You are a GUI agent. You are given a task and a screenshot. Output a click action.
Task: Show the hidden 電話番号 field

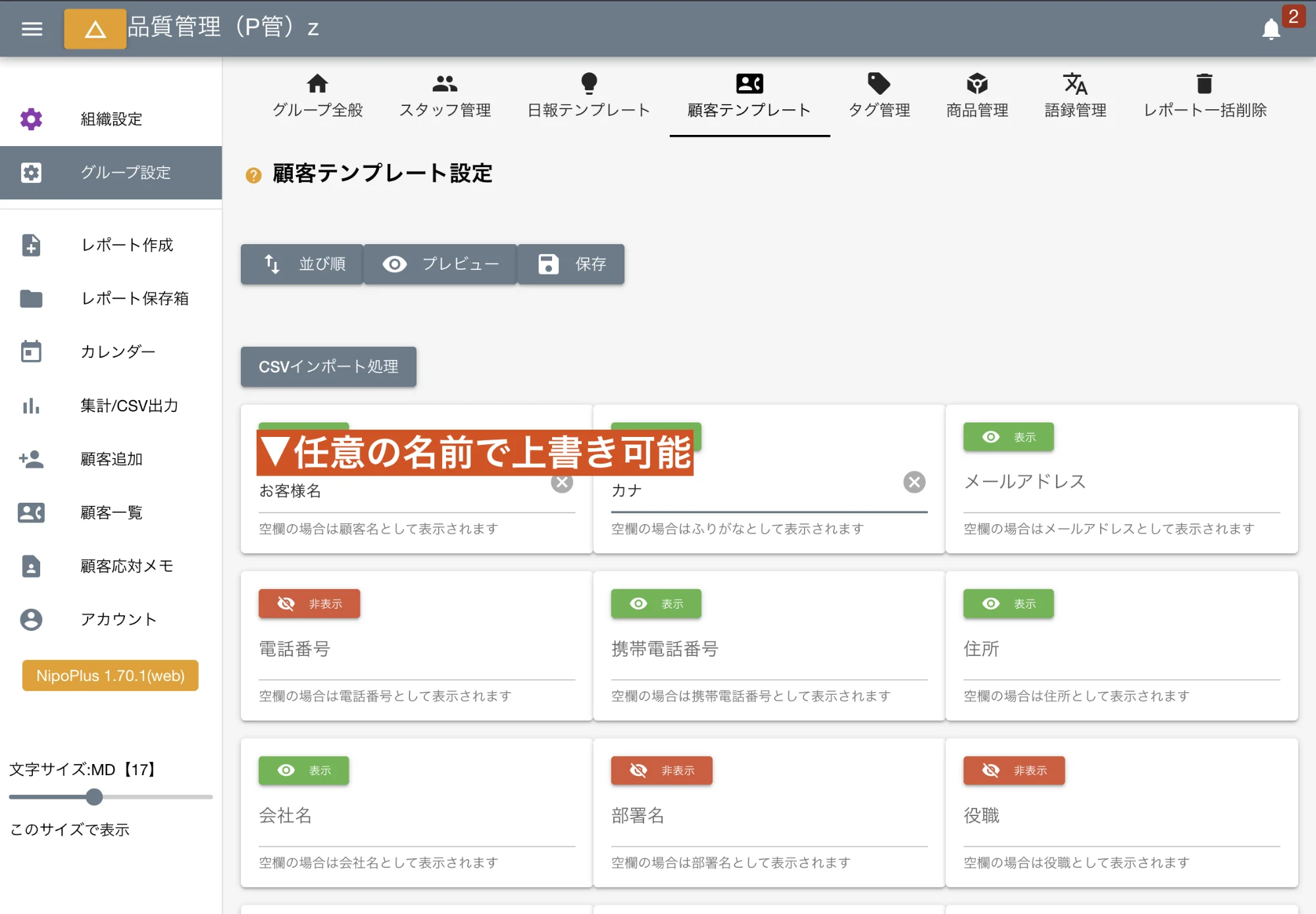309,603
